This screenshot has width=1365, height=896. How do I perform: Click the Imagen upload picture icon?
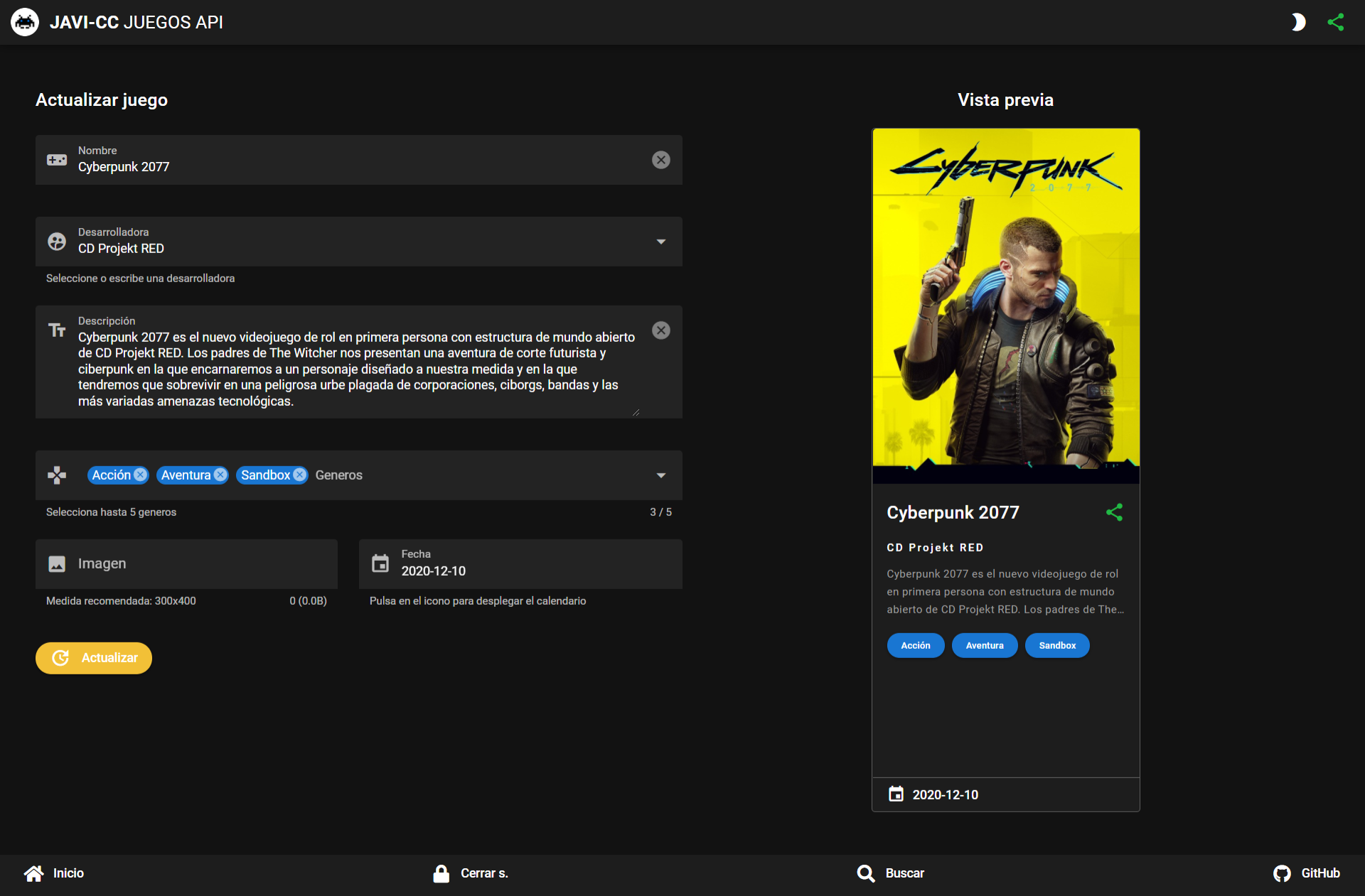pyautogui.click(x=57, y=563)
